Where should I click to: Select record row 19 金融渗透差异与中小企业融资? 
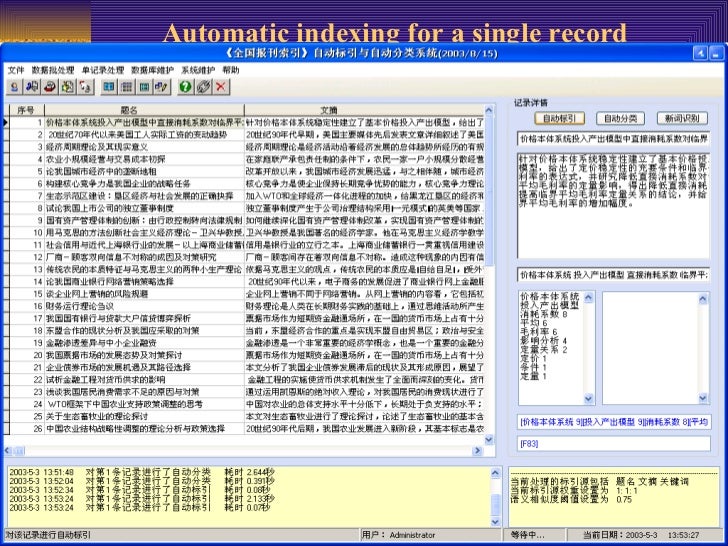click(247, 343)
